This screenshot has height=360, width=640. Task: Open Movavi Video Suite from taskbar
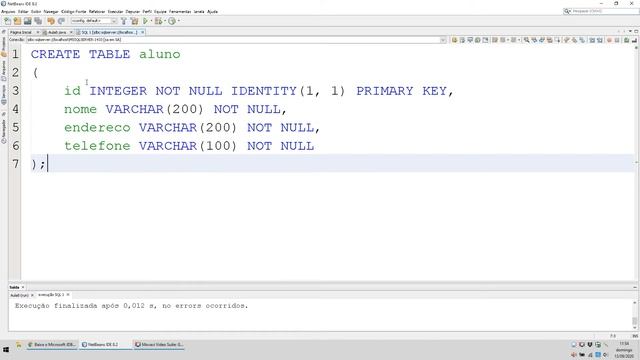pos(159,345)
